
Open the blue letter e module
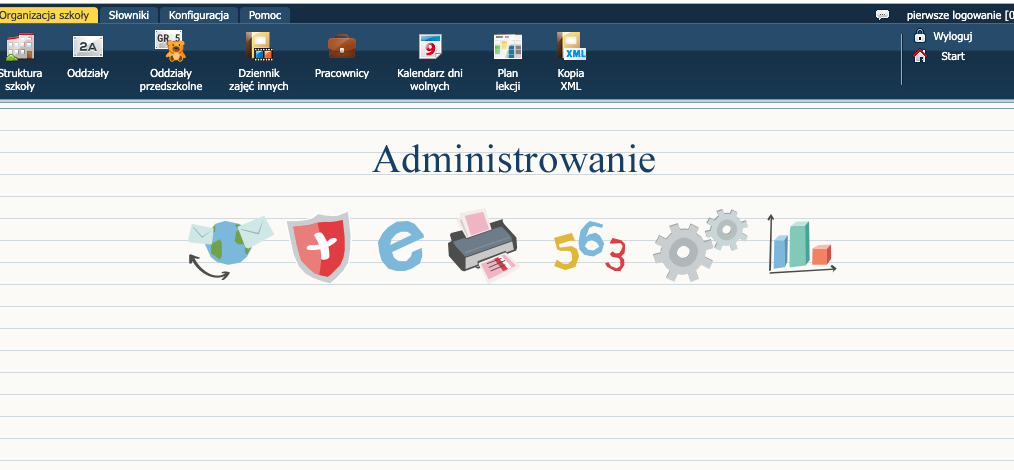(x=400, y=247)
